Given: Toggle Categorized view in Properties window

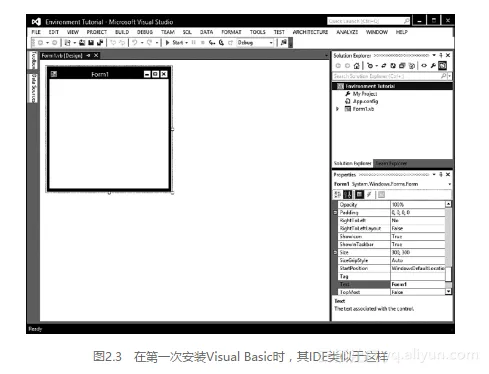Looking at the screenshot, I should coord(338,194).
